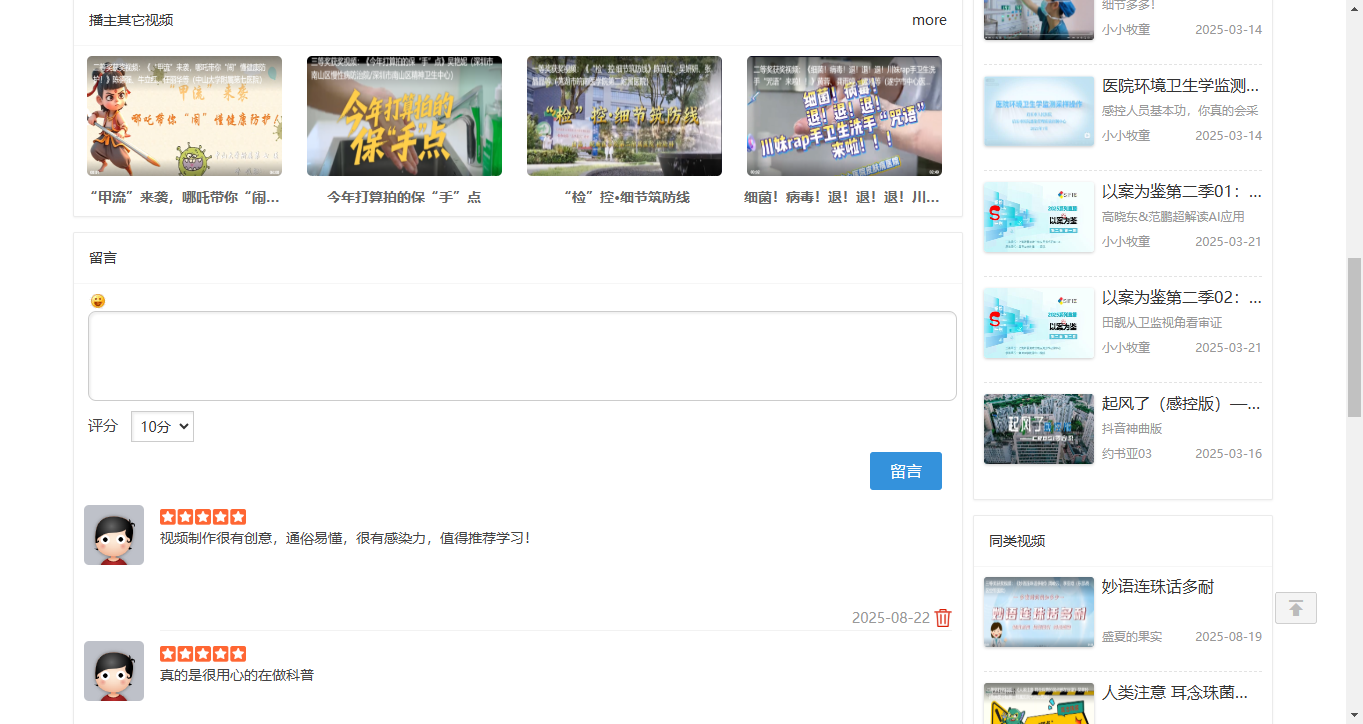
Task: Click the blue 留言 submit button
Action: 905,470
